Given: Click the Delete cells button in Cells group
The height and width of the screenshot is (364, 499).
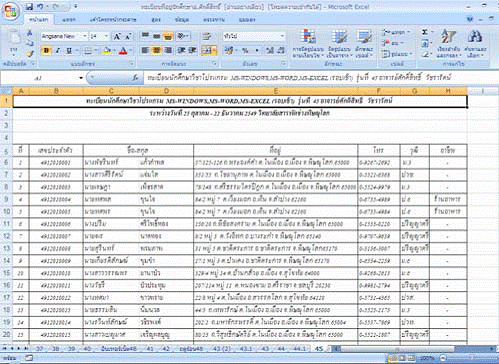Looking at the screenshot, I should [x=393, y=43].
